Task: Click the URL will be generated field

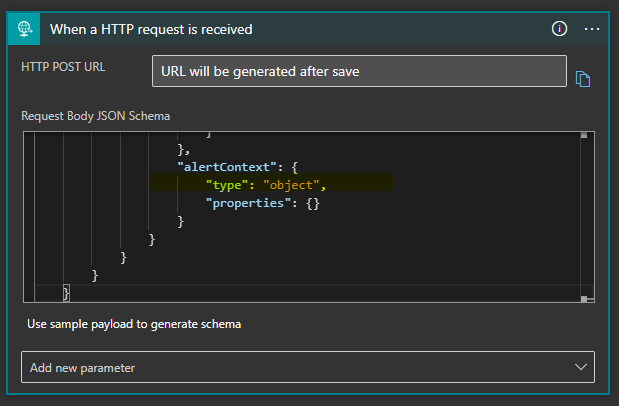Action: tap(359, 71)
